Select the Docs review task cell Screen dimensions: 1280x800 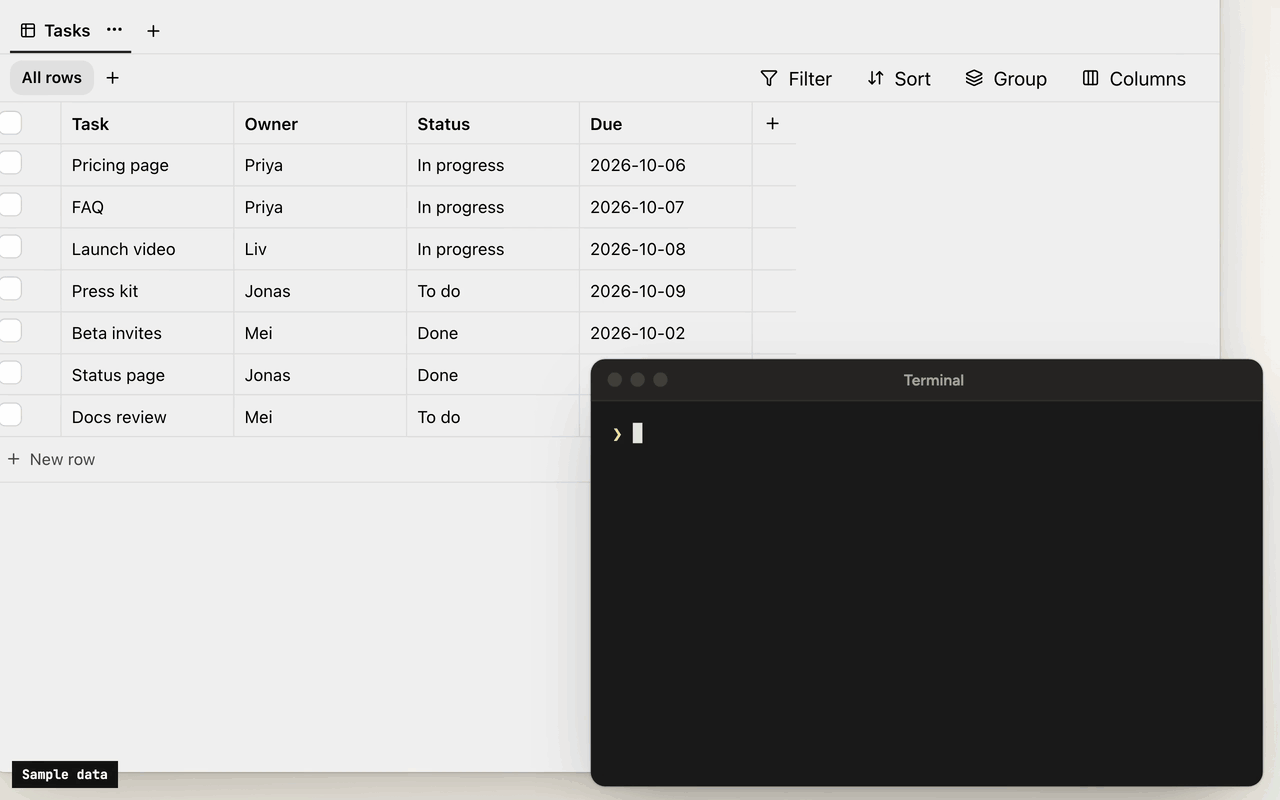(x=147, y=417)
